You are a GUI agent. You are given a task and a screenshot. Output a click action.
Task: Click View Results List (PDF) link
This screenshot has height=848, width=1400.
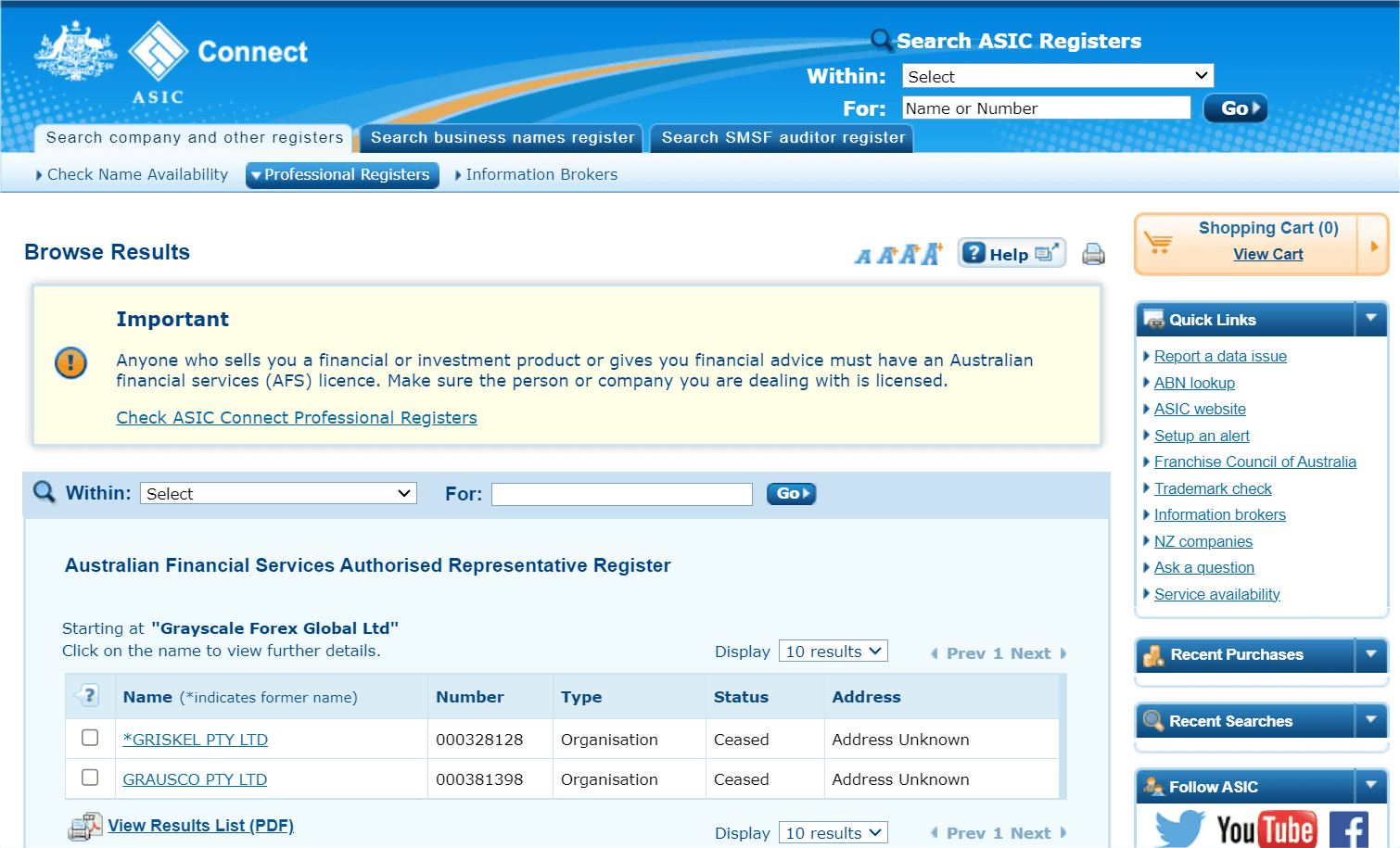tap(200, 826)
